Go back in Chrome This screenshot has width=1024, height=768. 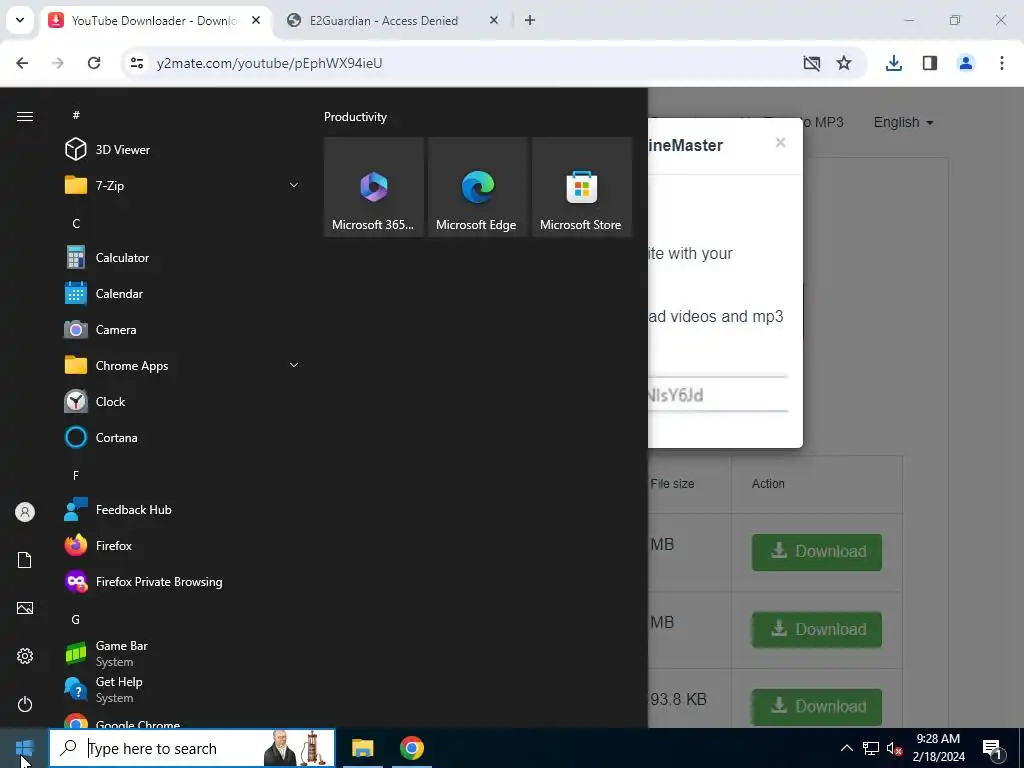pos(22,63)
